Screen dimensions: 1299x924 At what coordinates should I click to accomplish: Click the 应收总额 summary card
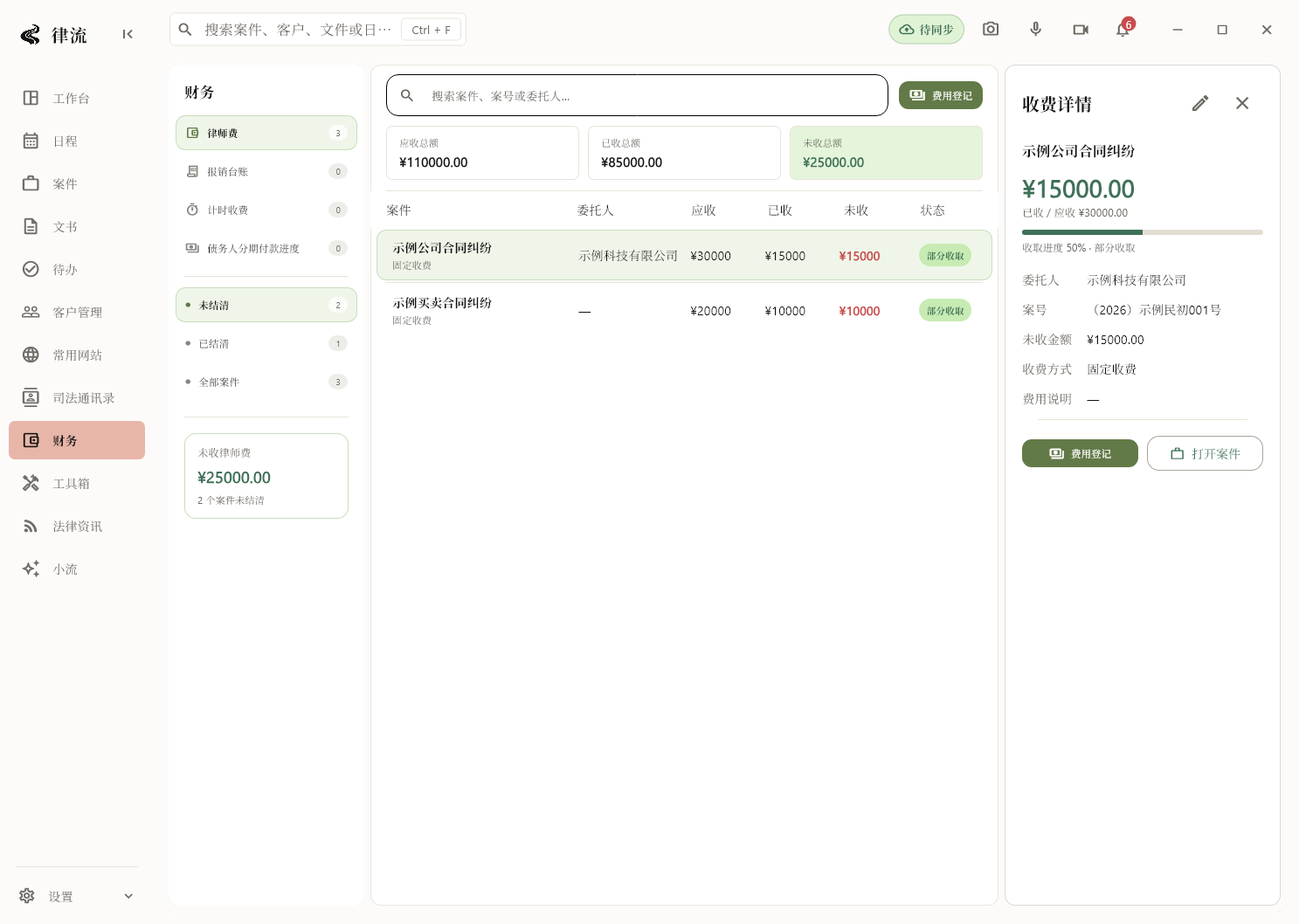482,153
